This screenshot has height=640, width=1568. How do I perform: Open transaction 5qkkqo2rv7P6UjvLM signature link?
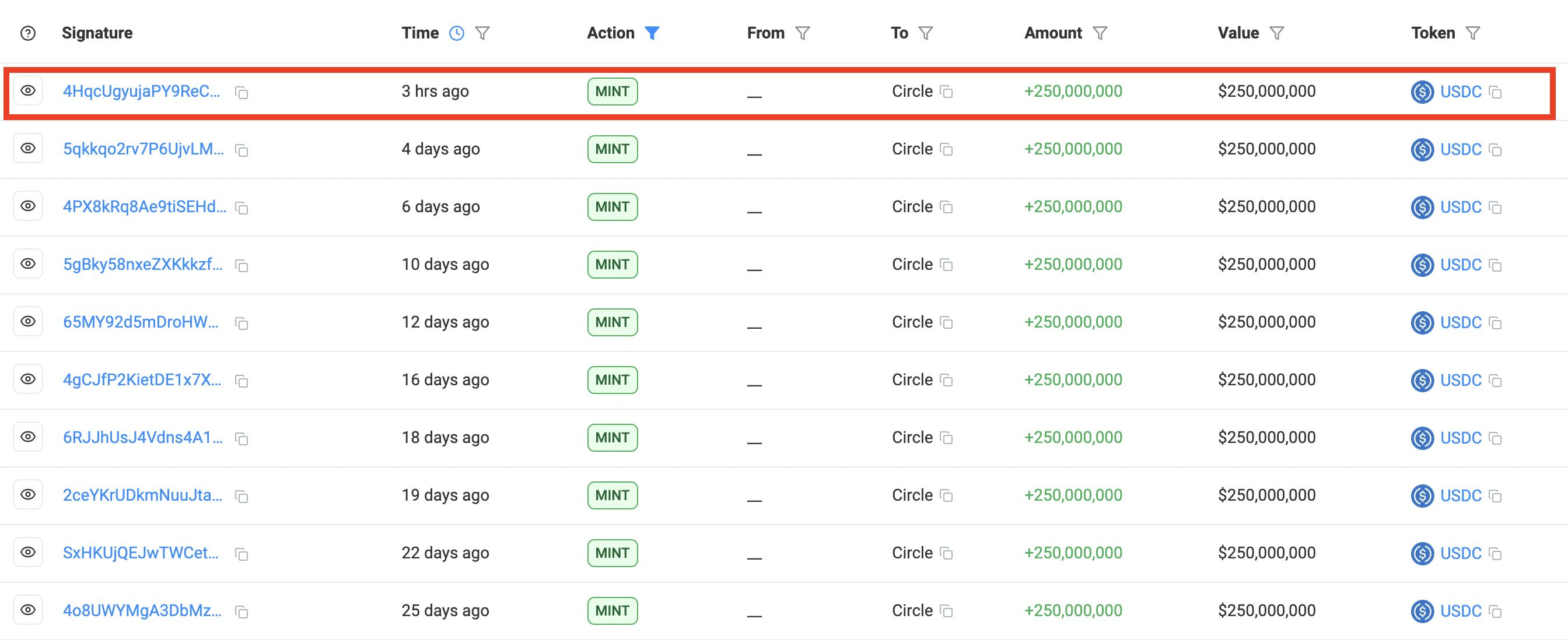[x=143, y=149]
